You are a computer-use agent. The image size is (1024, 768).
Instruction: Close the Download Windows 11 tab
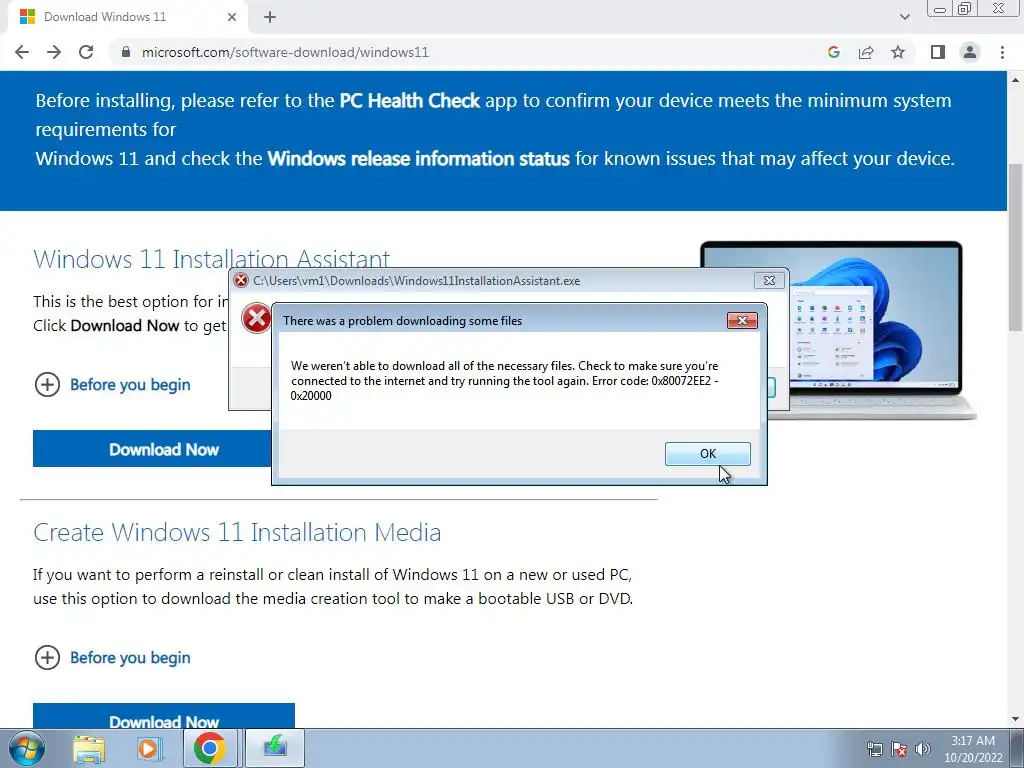point(232,18)
